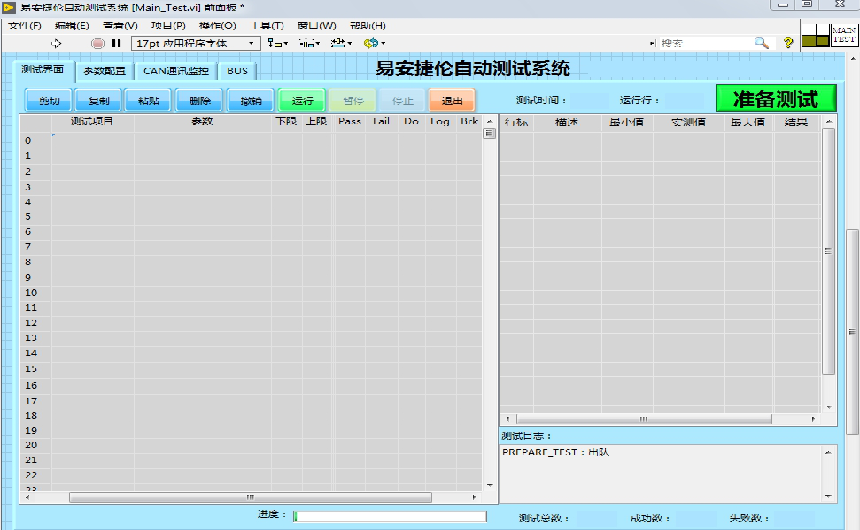Screen dimensions: 860x530
Task: Click the MAIN TEST VI icon
Action: pos(844,35)
